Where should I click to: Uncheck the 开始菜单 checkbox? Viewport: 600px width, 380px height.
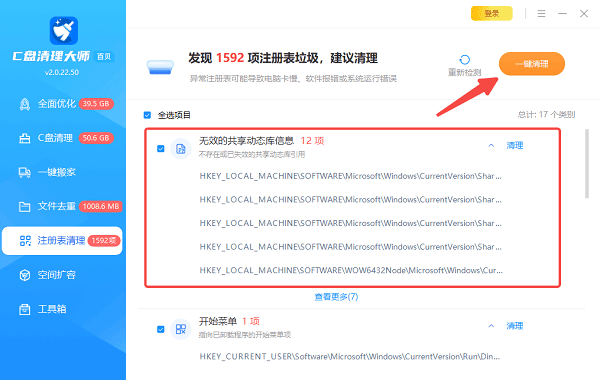coord(161,329)
